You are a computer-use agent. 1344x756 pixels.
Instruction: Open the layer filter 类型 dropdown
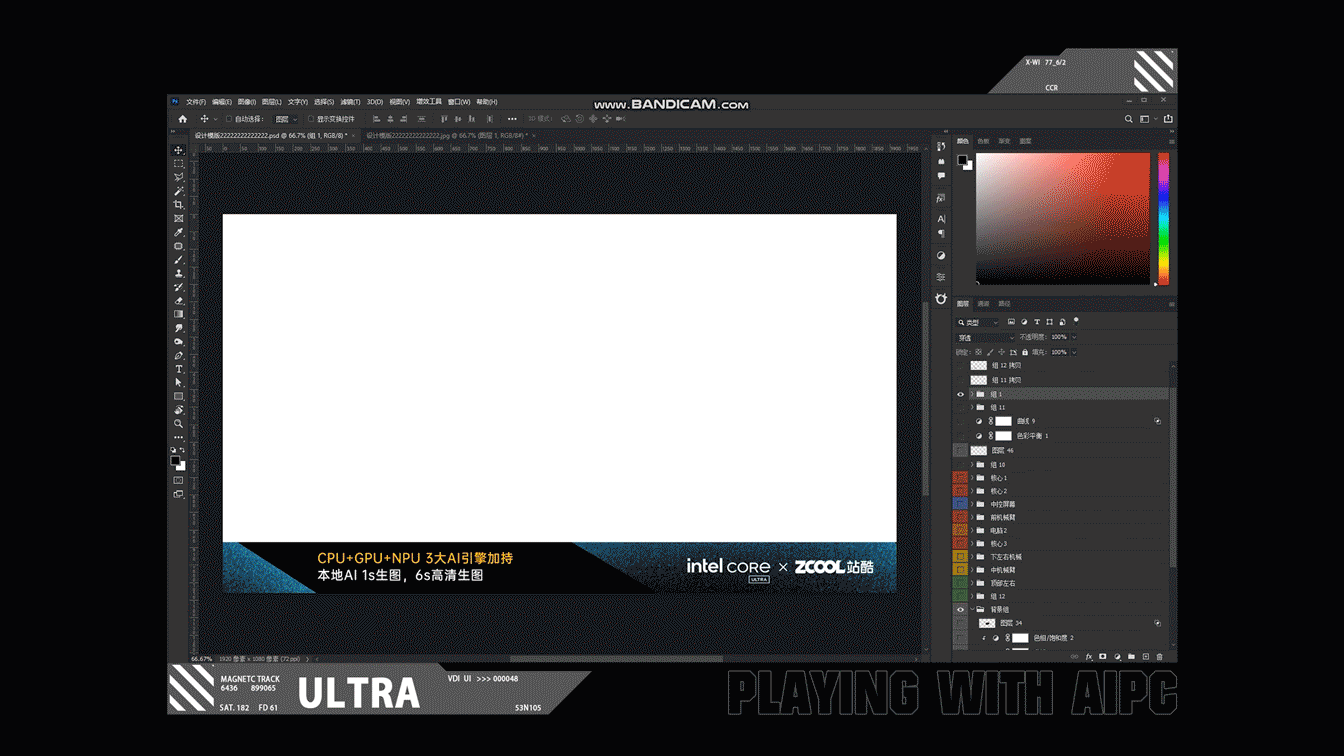click(x=978, y=322)
